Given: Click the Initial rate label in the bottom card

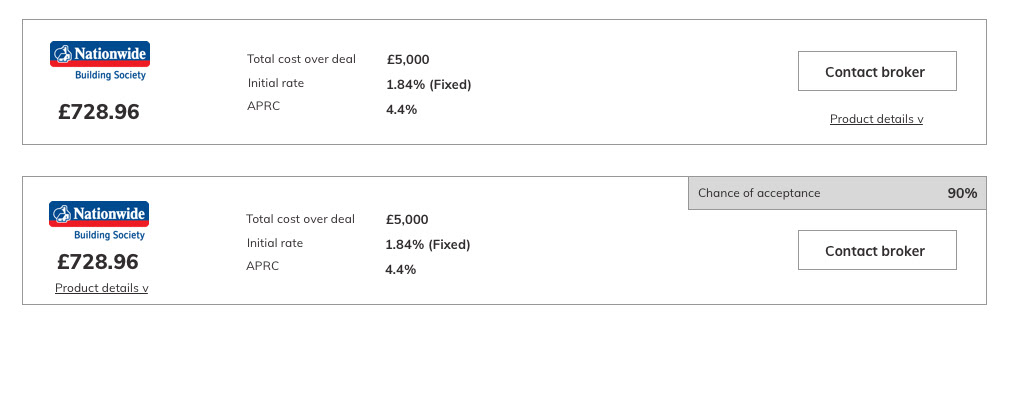Looking at the screenshot, I should click(275, 243).
